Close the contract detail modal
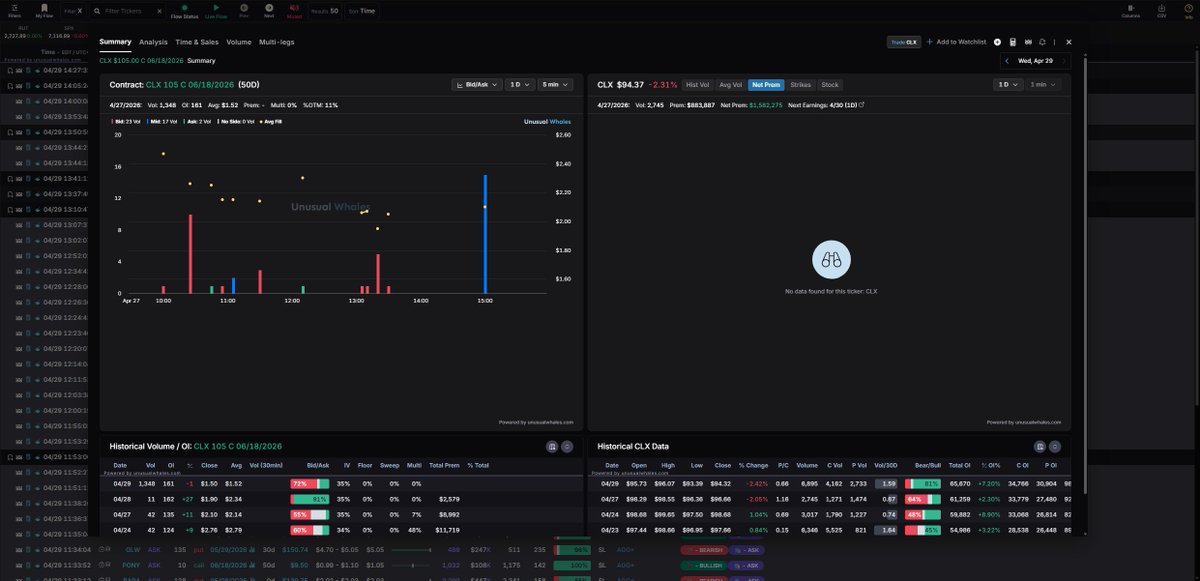This screenshot has height=581, width=1200. click(1069, 42)
